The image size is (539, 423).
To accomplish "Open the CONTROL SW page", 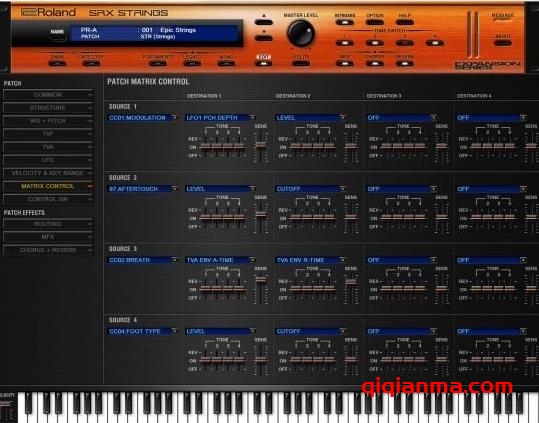I will tap(48, 199).
